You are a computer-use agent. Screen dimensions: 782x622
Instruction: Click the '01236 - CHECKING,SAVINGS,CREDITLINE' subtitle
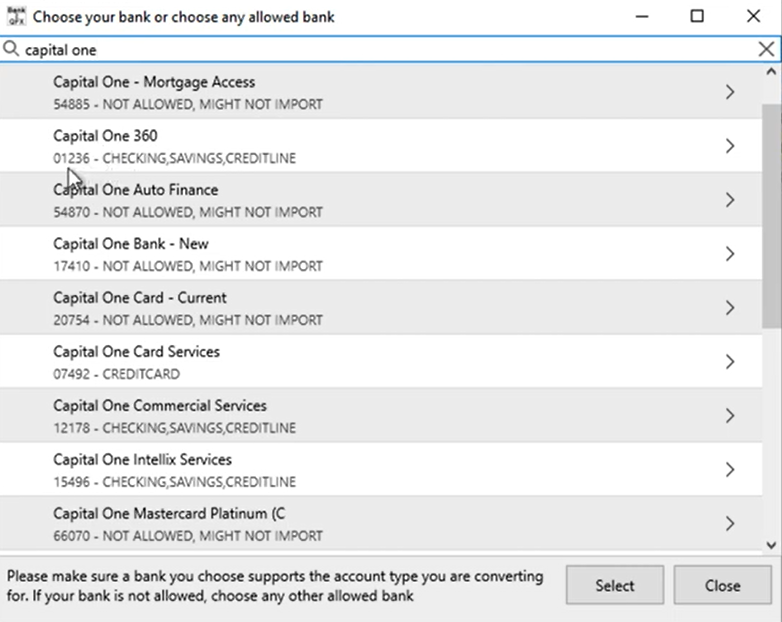click(175, 158)
